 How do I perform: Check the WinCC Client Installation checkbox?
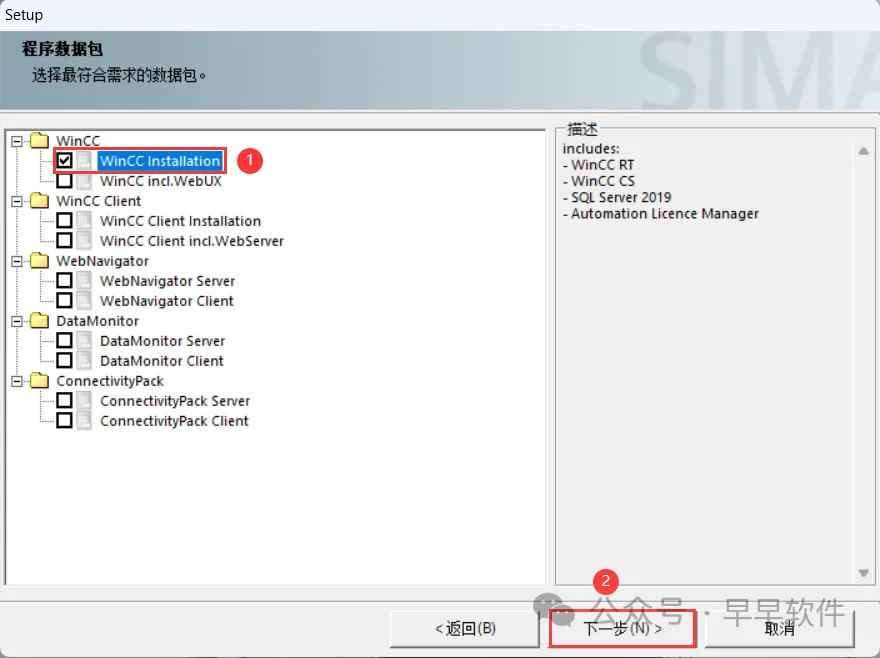(x=65, y=221)
